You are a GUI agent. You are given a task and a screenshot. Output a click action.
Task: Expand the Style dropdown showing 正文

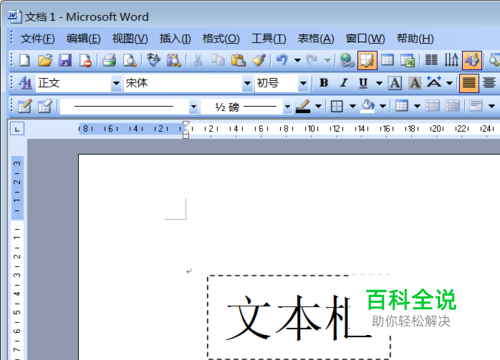click(x=116, y=83)
